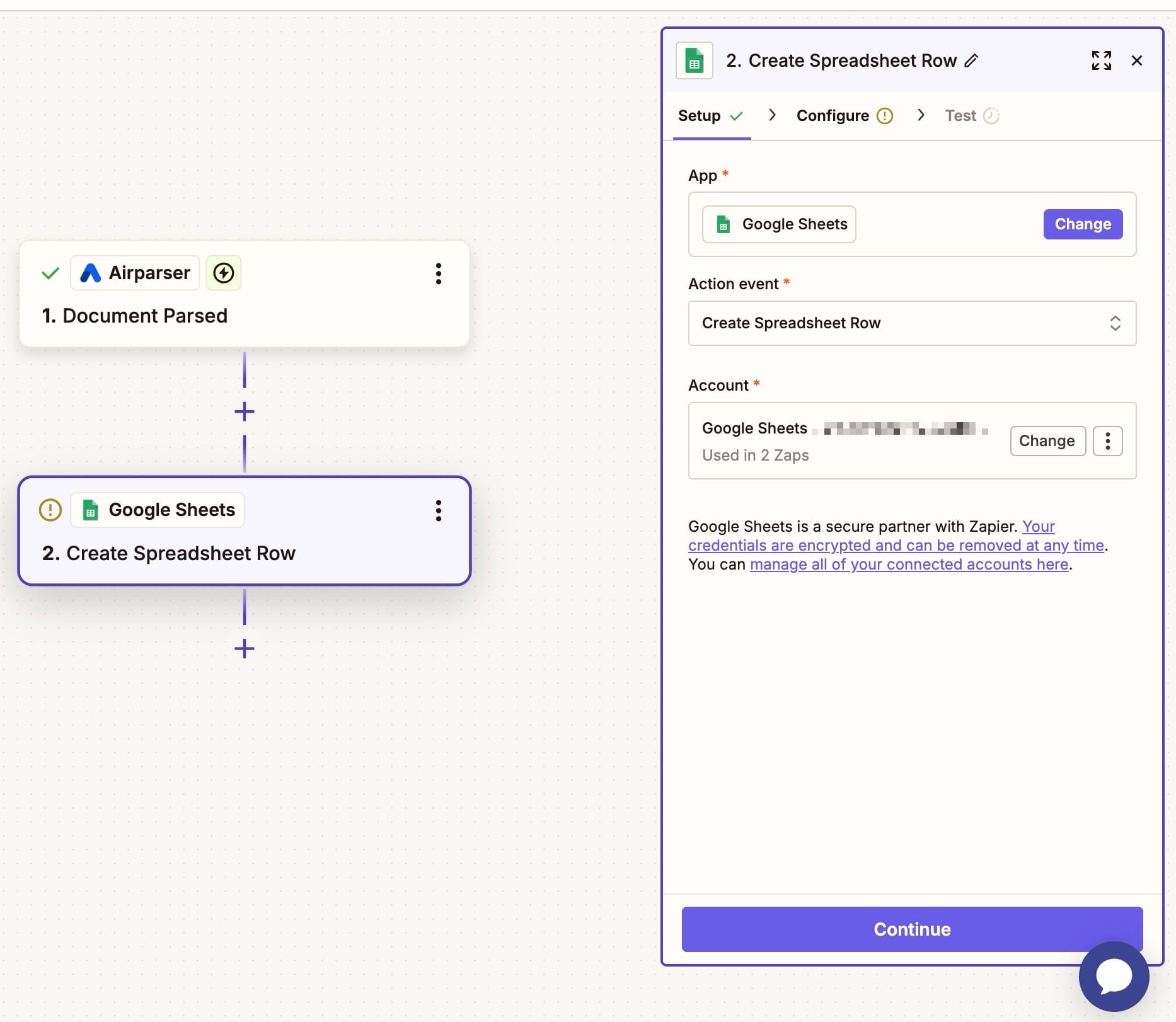Click the pencil icon to rename step
The width and height of the screenshot is (1176, 1022).
(x=971, y=60)
